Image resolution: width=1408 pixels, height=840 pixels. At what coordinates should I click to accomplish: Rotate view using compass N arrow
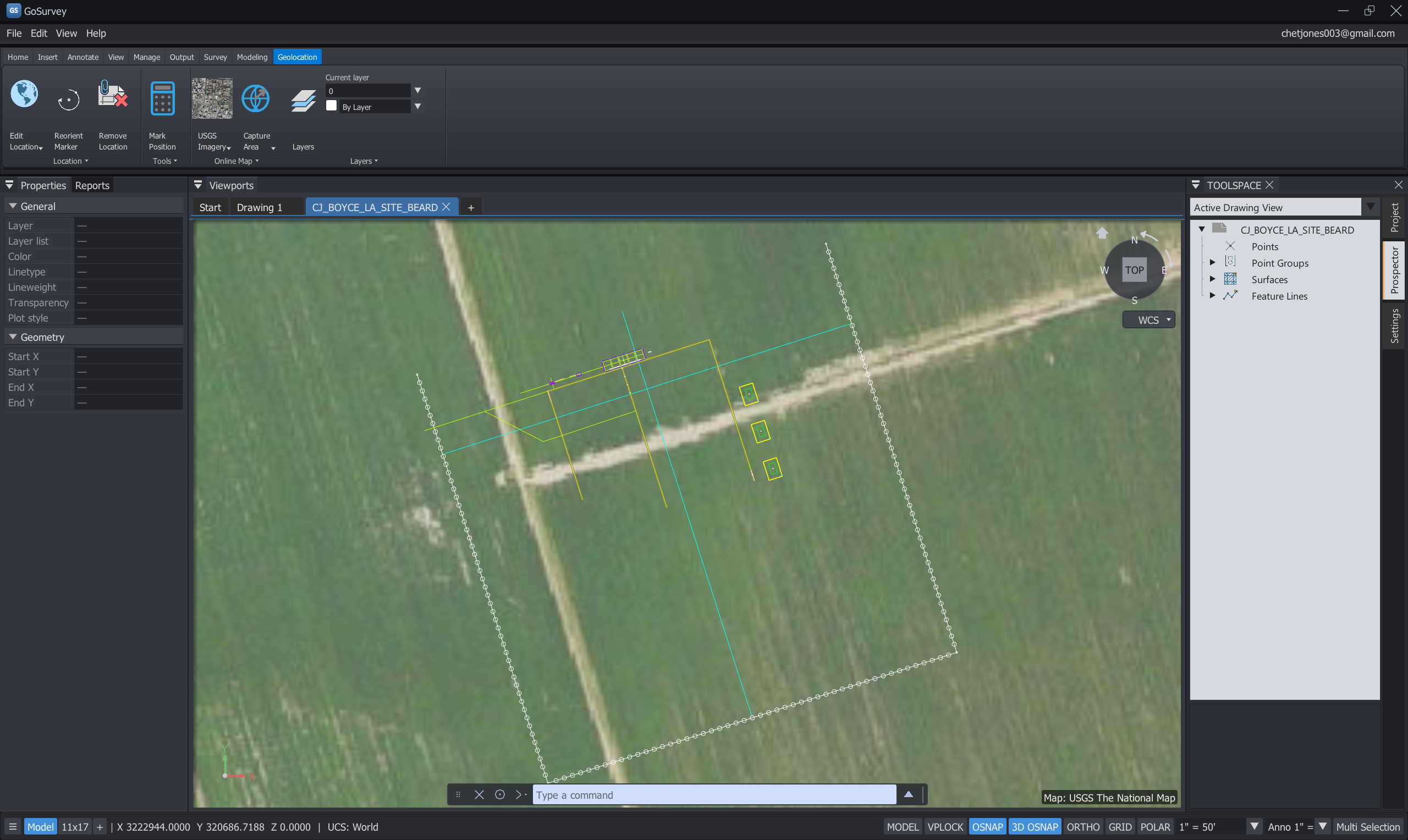(x=1149, y=235)
